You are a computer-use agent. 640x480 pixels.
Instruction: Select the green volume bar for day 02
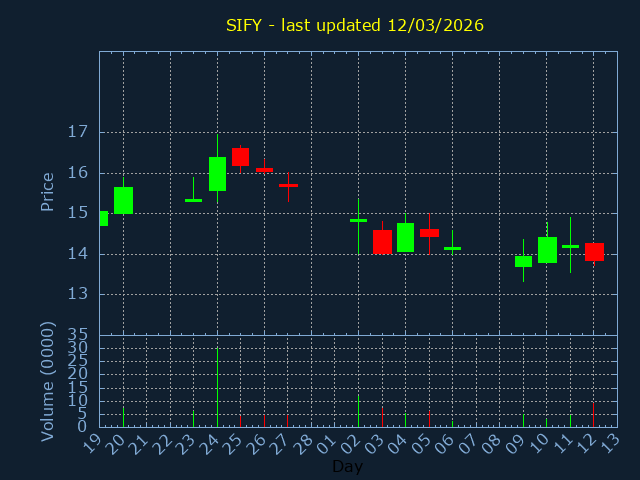tap(358, 410)
